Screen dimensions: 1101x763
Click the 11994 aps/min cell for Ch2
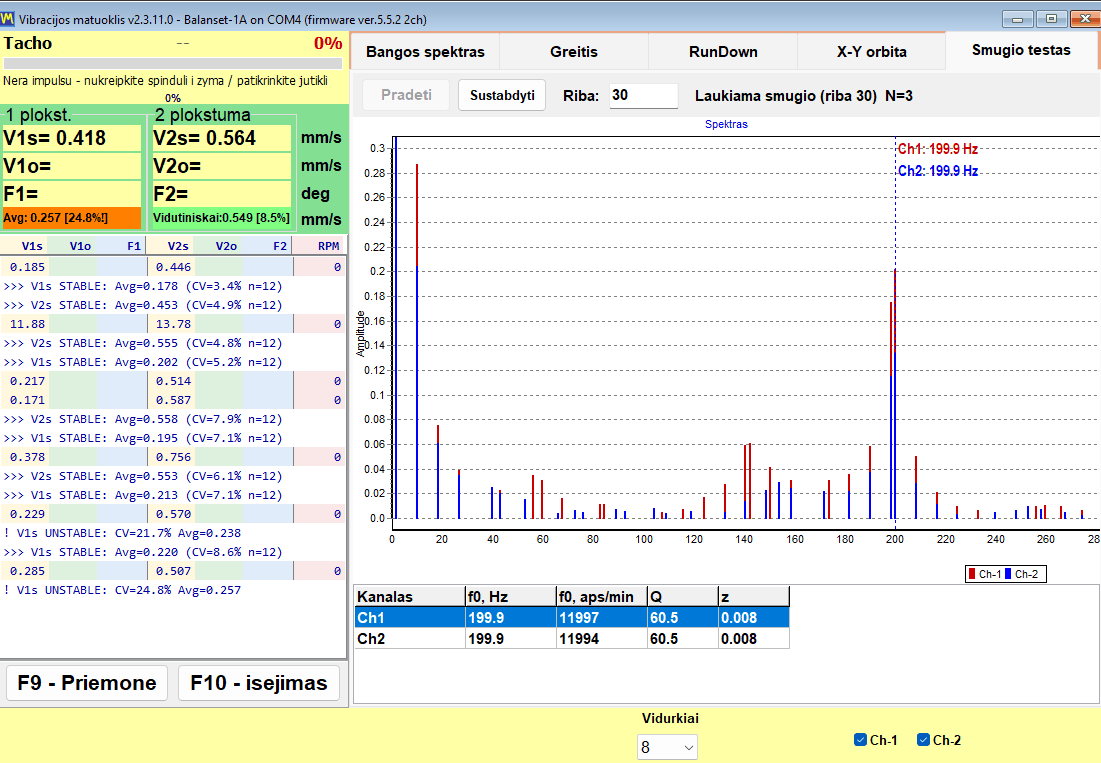click(x=602, y=639)
